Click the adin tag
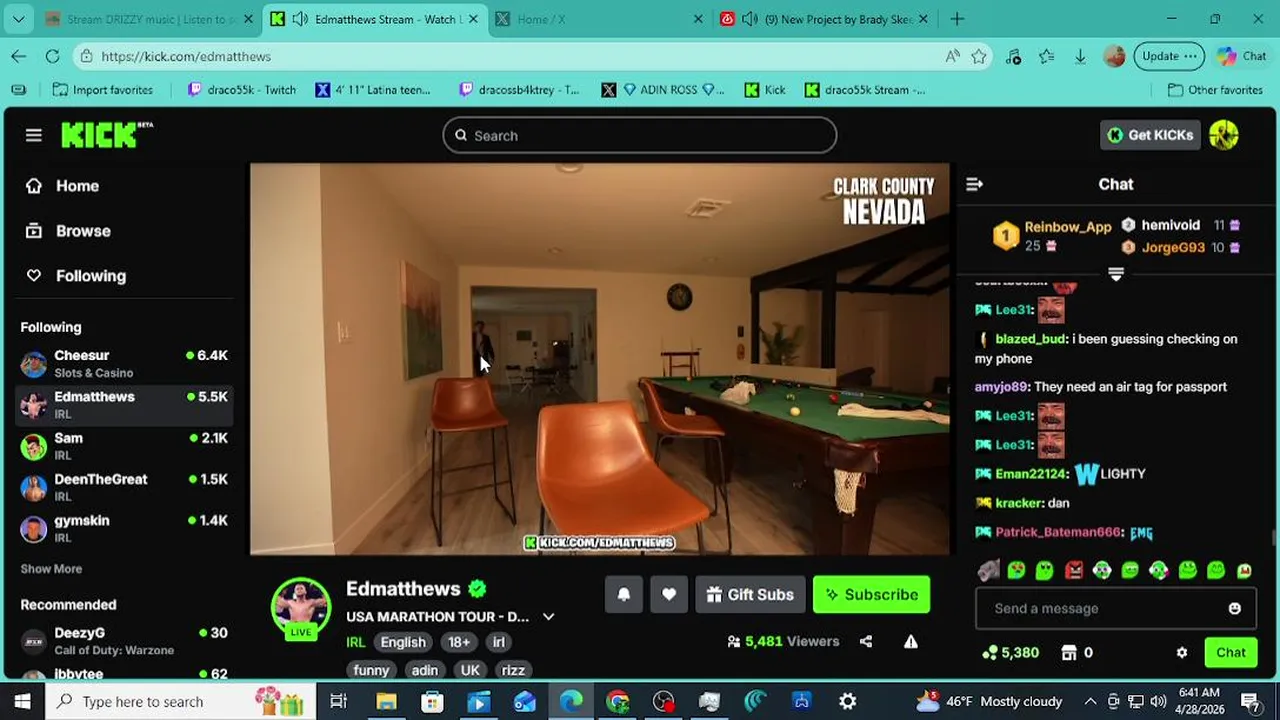The image size is (1280, 720). pos(425,670)
